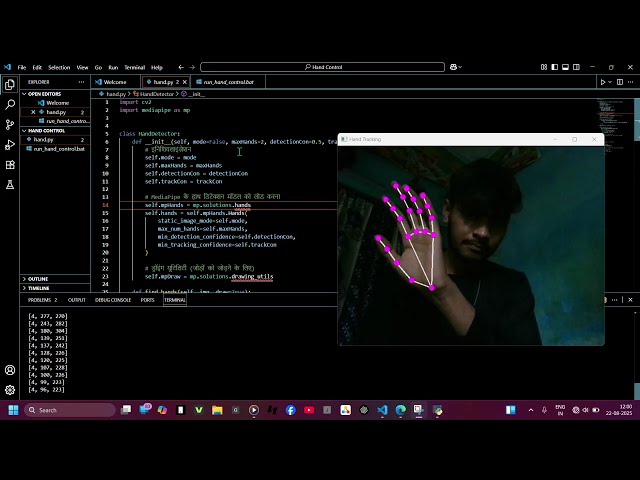Screen dimensions: 640x480
Task: Switch to run_hand_control.bat tab
Action: pyautogui.click(x=228, y=82)
